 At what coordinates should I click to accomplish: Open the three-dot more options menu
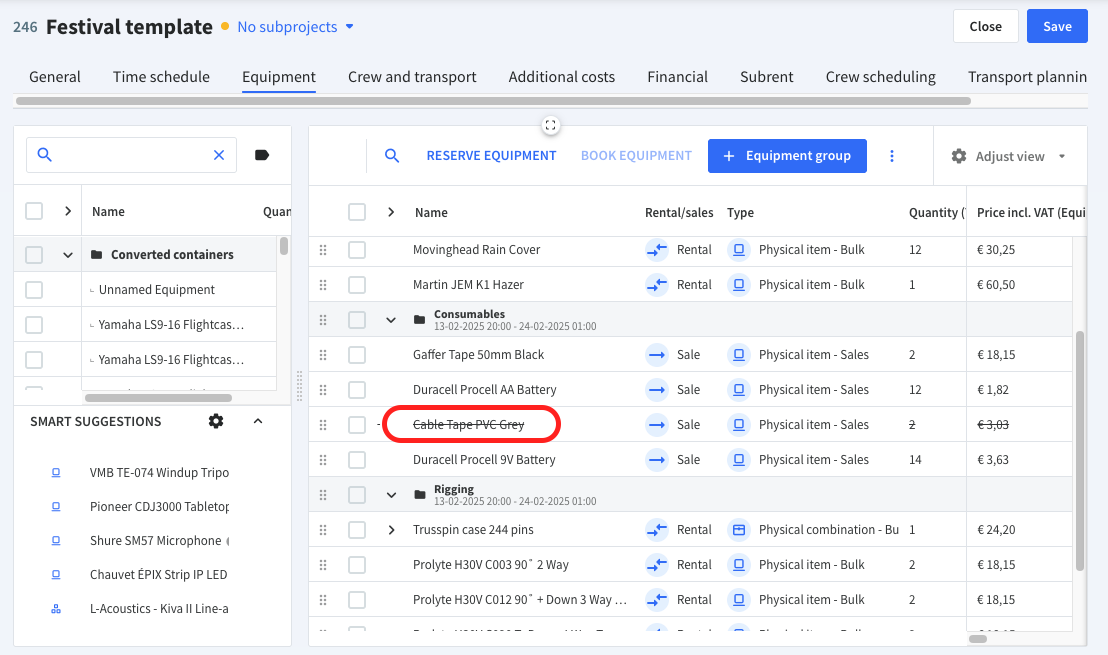892,156
